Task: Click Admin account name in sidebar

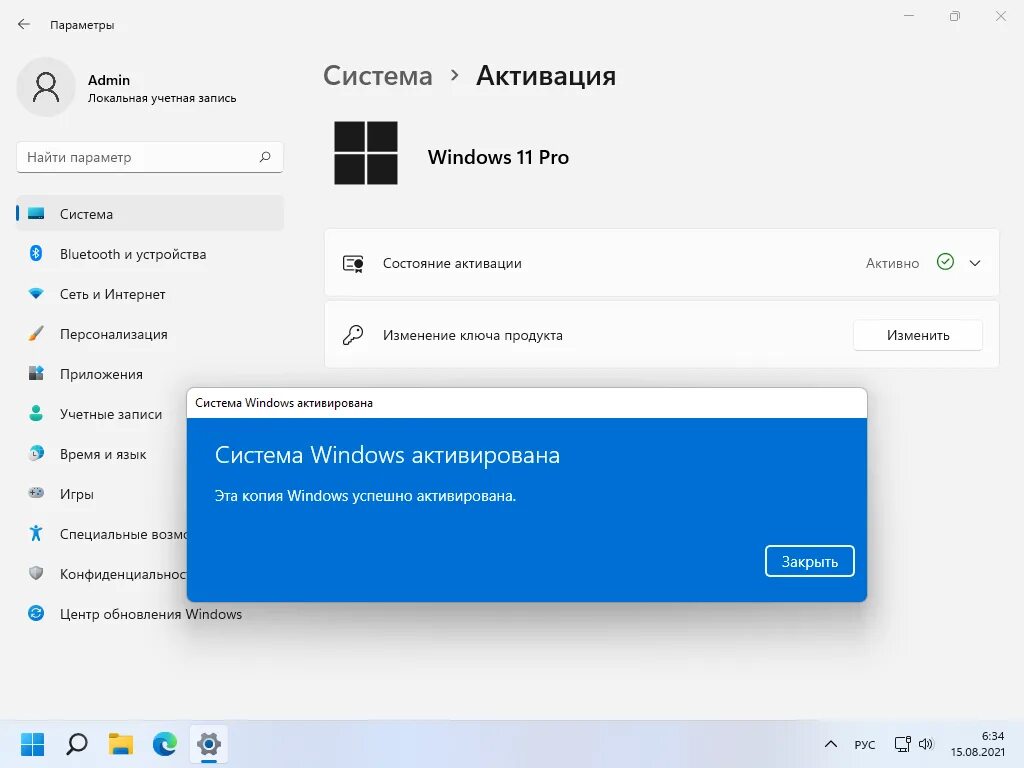Action: pyautogui.click(x=109, y=80)
